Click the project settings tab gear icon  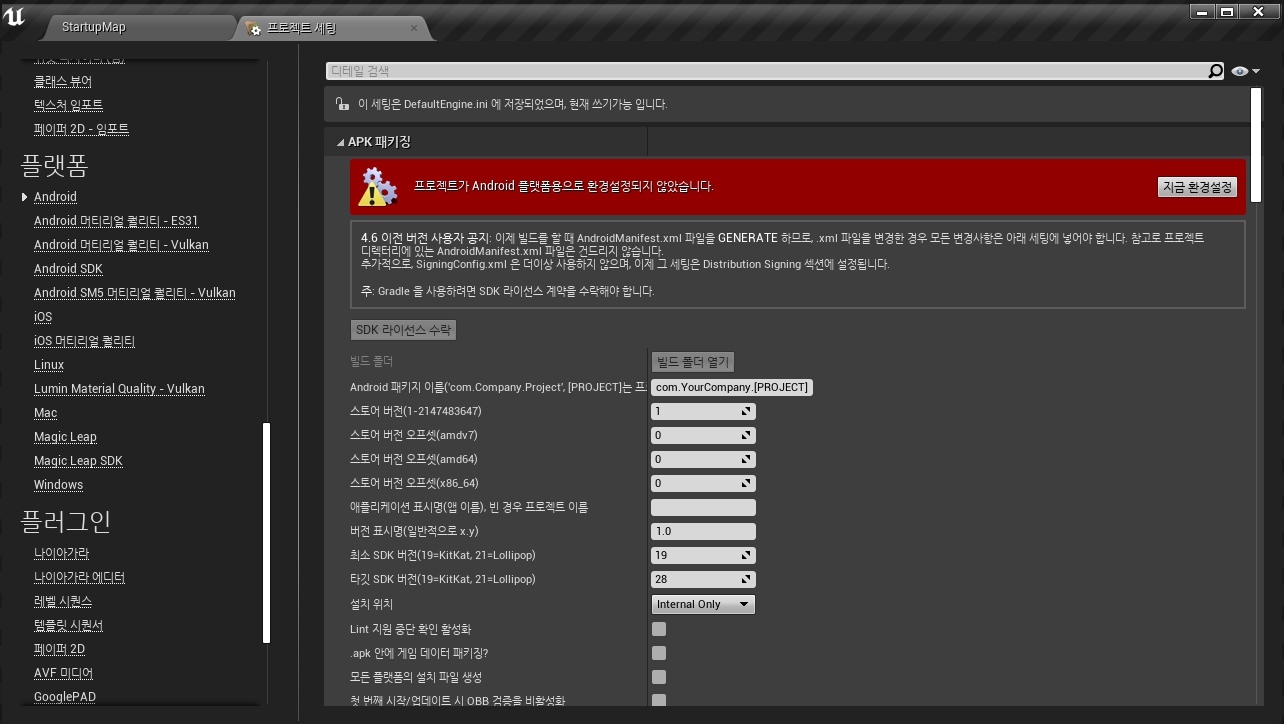(x=253, y=28)
